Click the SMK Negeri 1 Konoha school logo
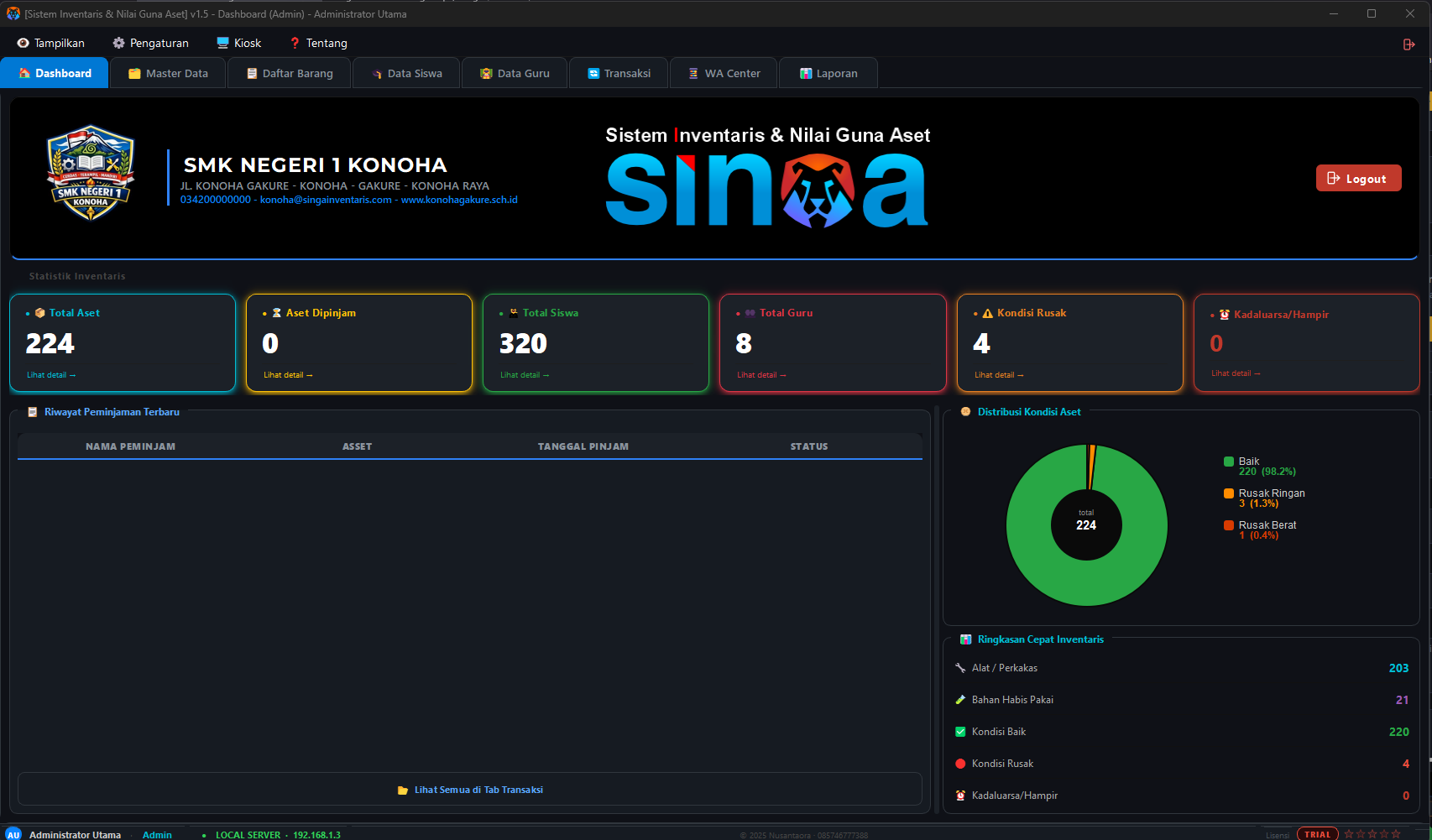The height and width of the screenshot is (840, 1432). [x=90, y=173]
